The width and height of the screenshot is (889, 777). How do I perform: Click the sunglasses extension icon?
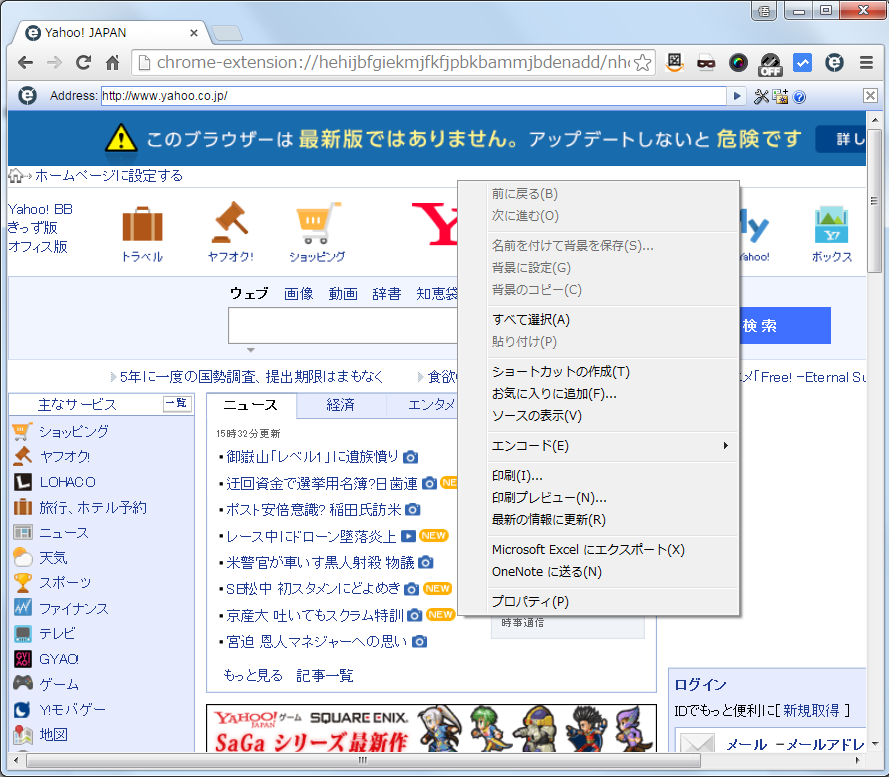coord(706,62)
